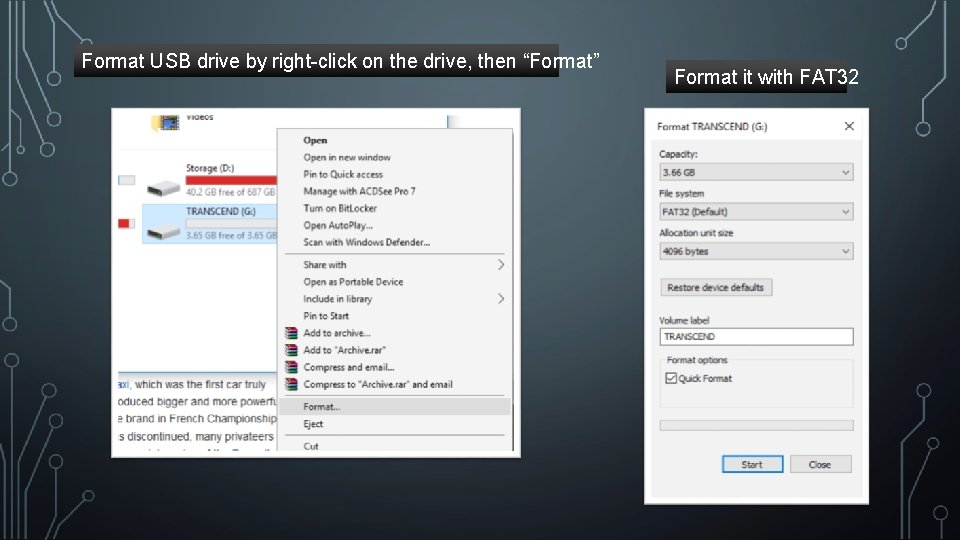Toggle the Quick Format checkbox
The width and height of the screenshot is (960, 540).
pos(671,378)
